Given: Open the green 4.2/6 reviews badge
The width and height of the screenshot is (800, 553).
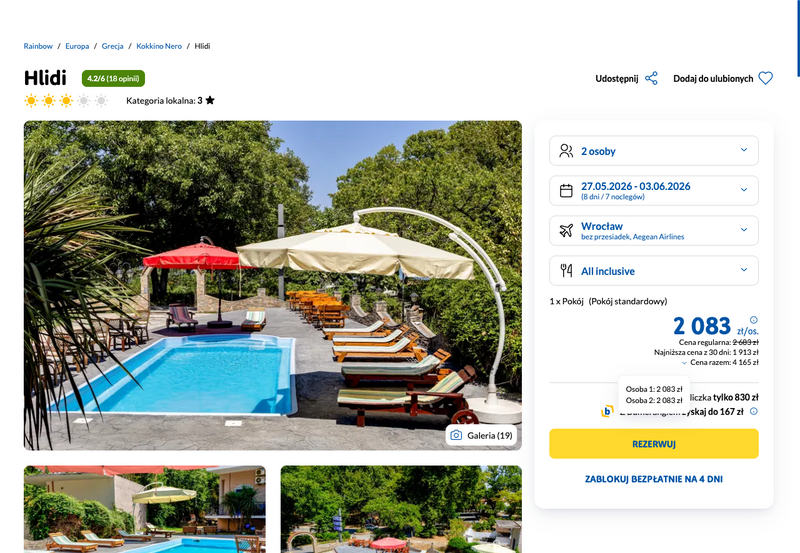Looking at the screenshot, I should [x=113, y=79].
